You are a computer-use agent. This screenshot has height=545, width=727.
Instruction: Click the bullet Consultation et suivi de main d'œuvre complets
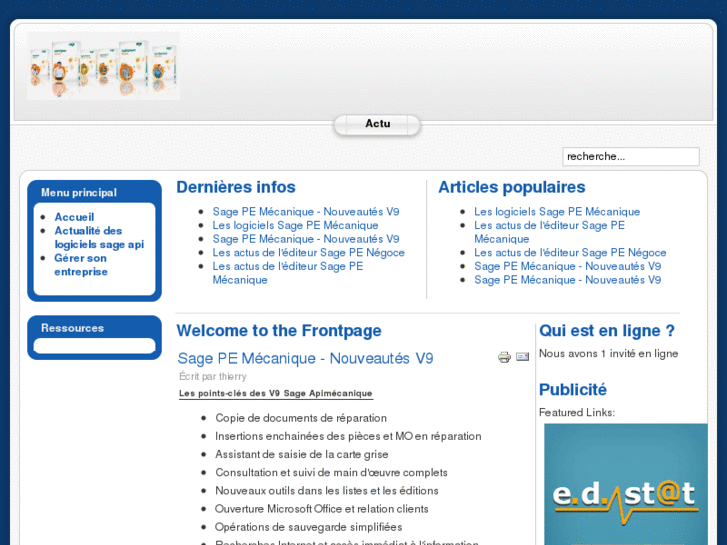pyautogui.click(x=332, y=473)
